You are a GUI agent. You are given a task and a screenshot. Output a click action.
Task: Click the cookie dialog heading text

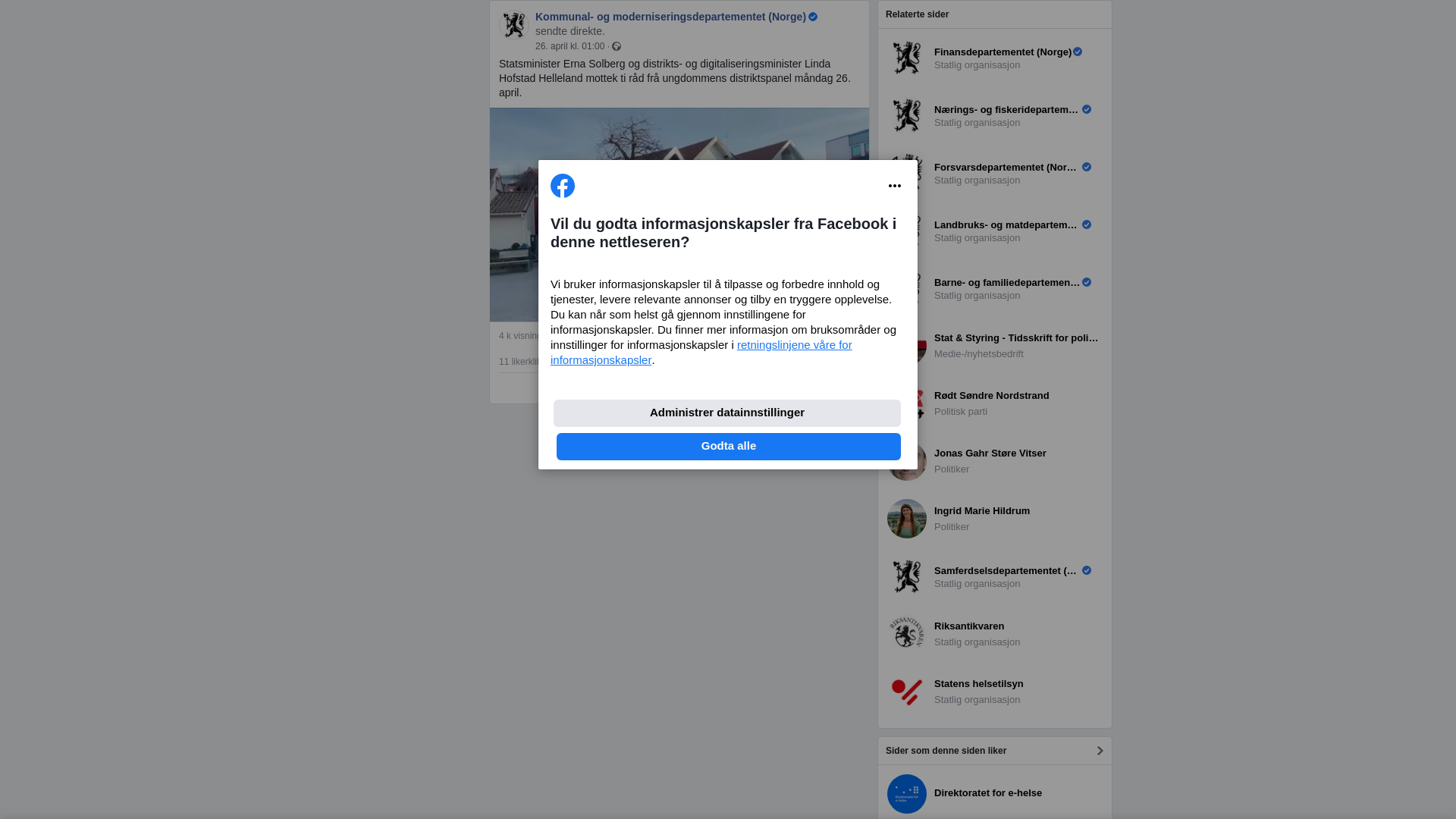723,233
